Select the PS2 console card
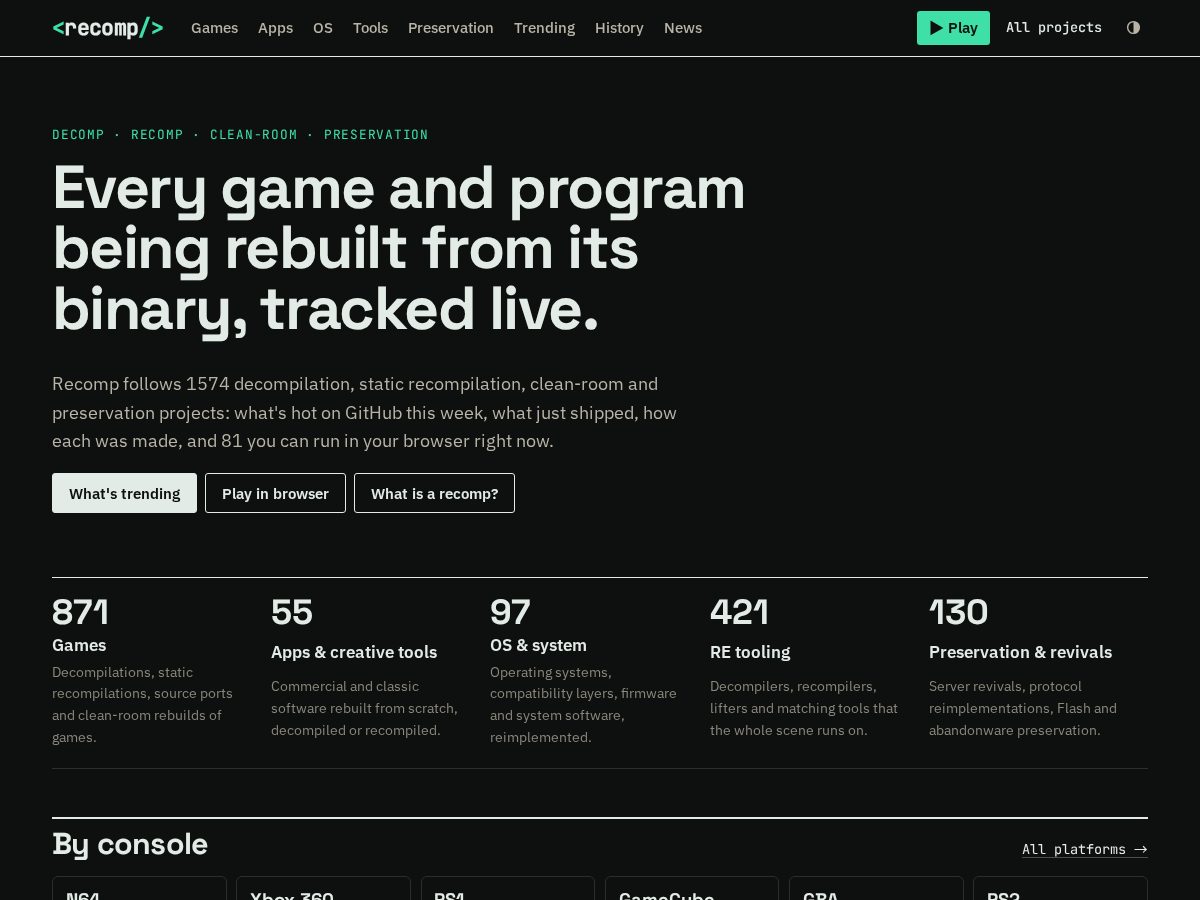This screenshot has height=900, width=1200. (1060, 889)
